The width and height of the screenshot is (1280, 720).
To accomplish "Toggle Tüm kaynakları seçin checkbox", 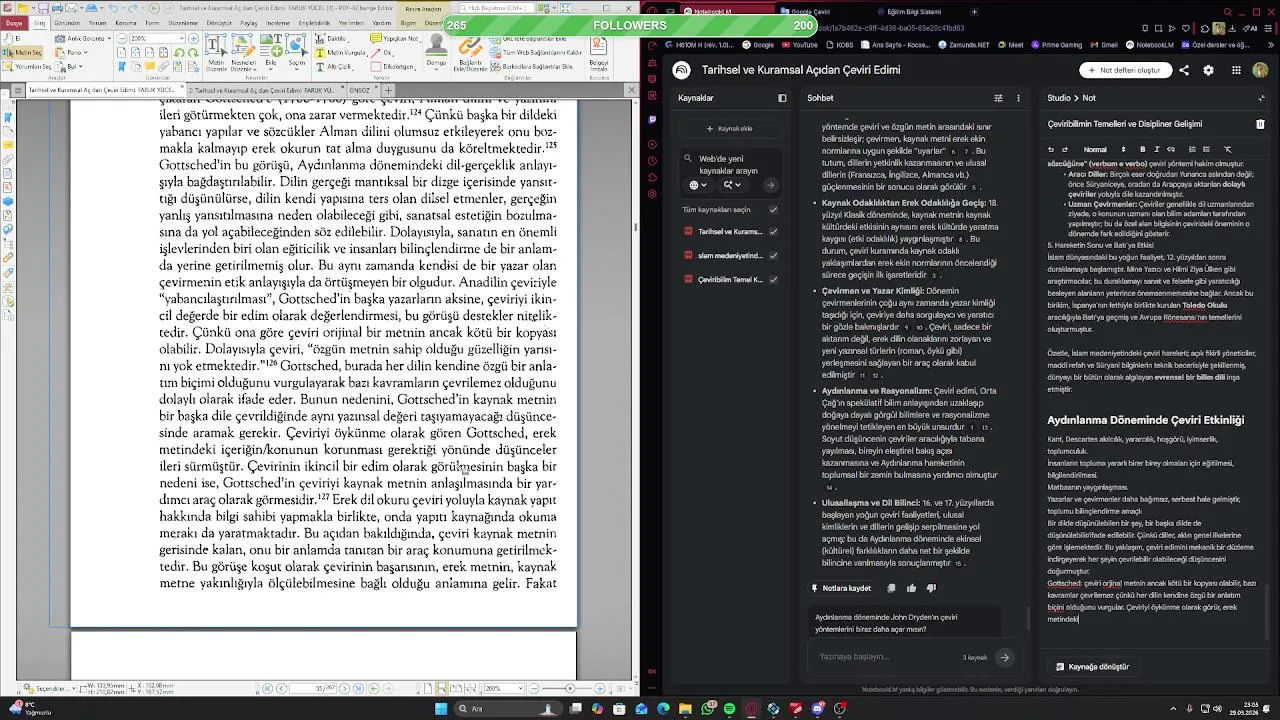I will (x=773, y=210).
